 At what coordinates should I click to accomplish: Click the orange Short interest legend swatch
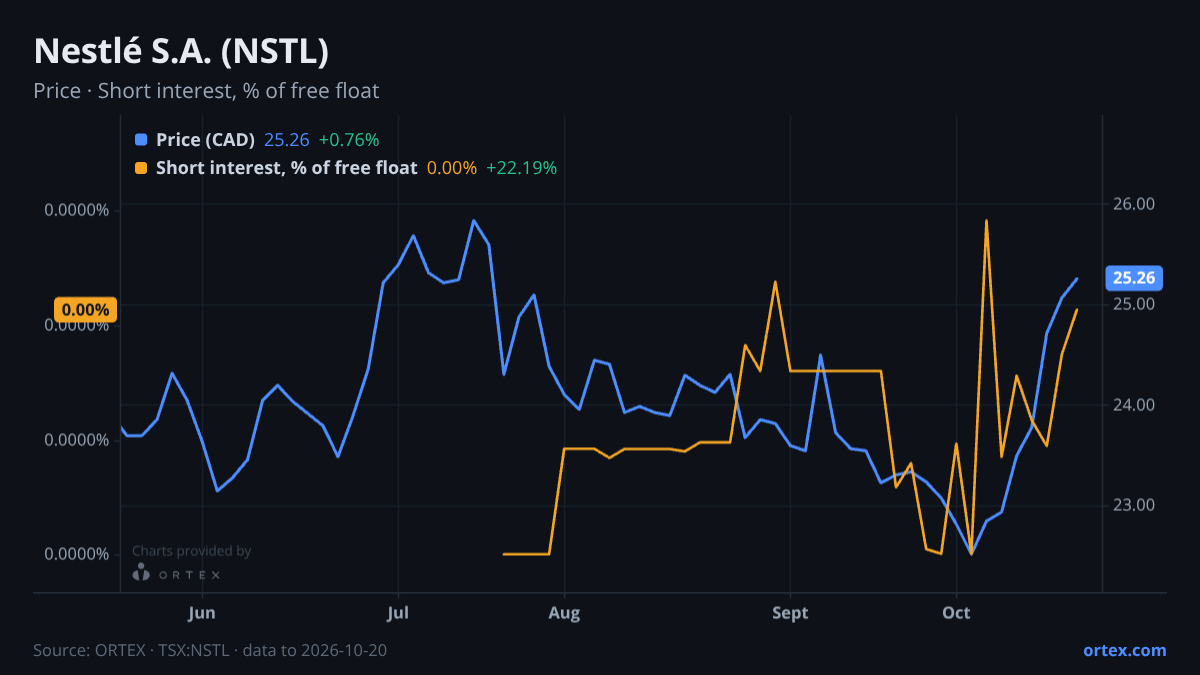pyautogui.click(x=140, y=168)
